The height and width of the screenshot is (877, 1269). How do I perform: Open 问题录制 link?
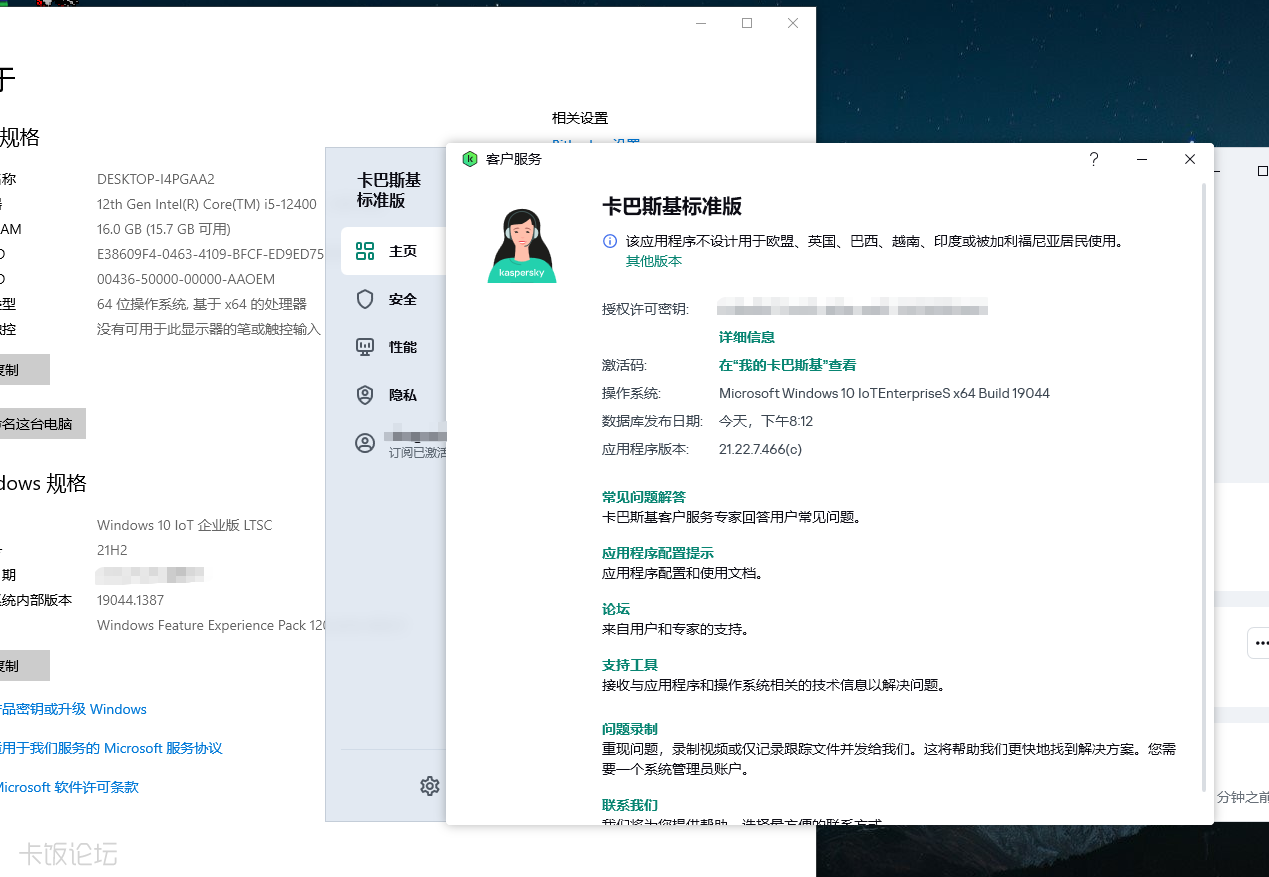(630, 729)
